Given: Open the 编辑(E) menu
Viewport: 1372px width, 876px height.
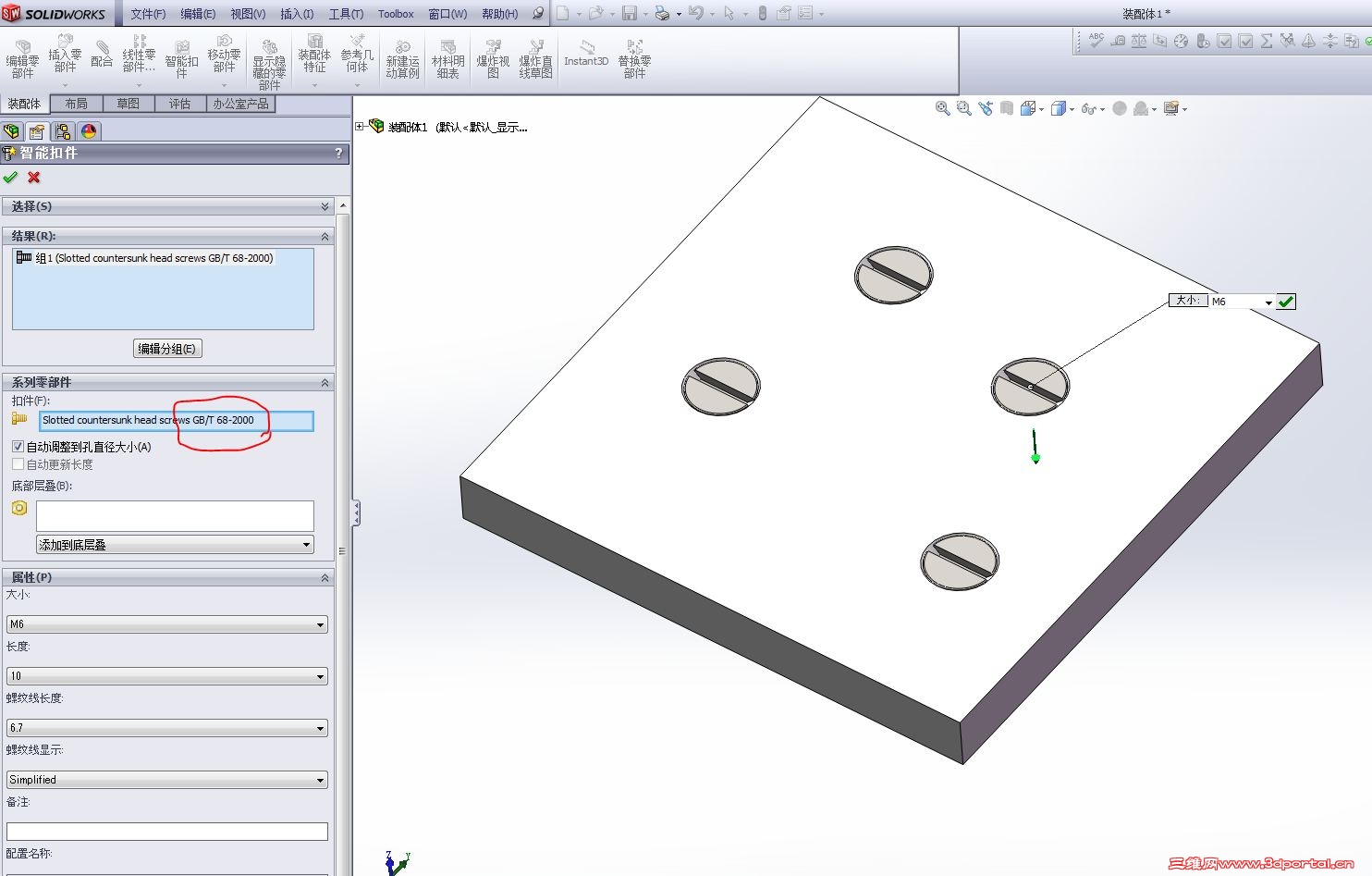Looking at the screenshot, I should point(198,14).
